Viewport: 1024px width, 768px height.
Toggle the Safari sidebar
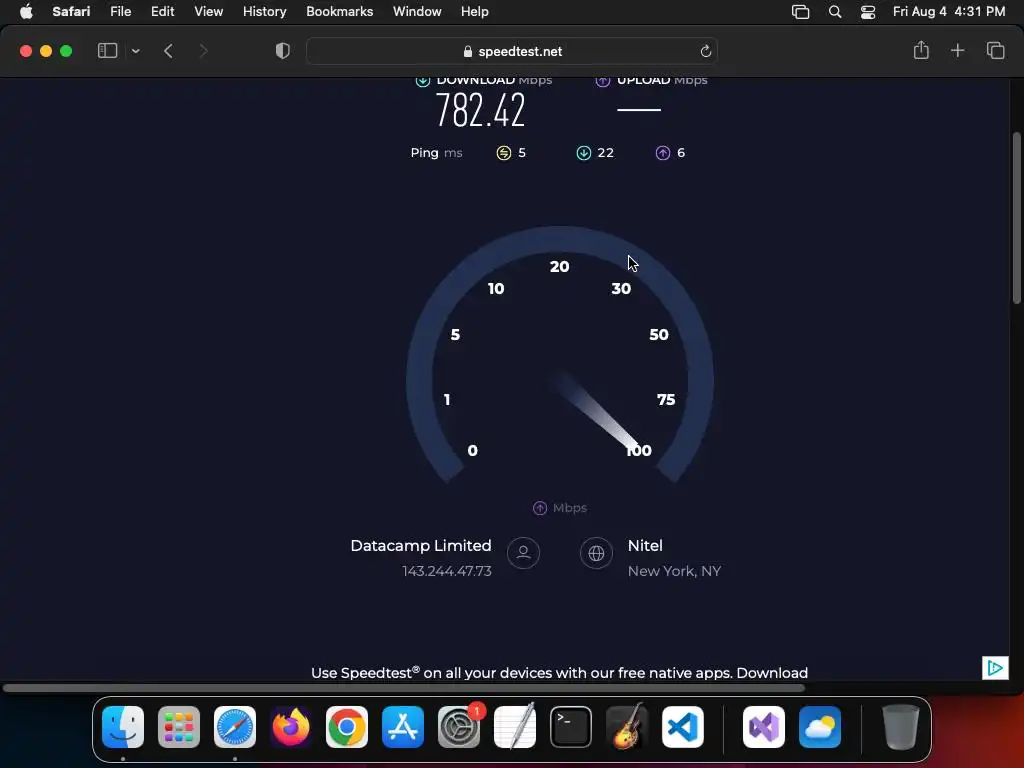[x=107, y=51]
